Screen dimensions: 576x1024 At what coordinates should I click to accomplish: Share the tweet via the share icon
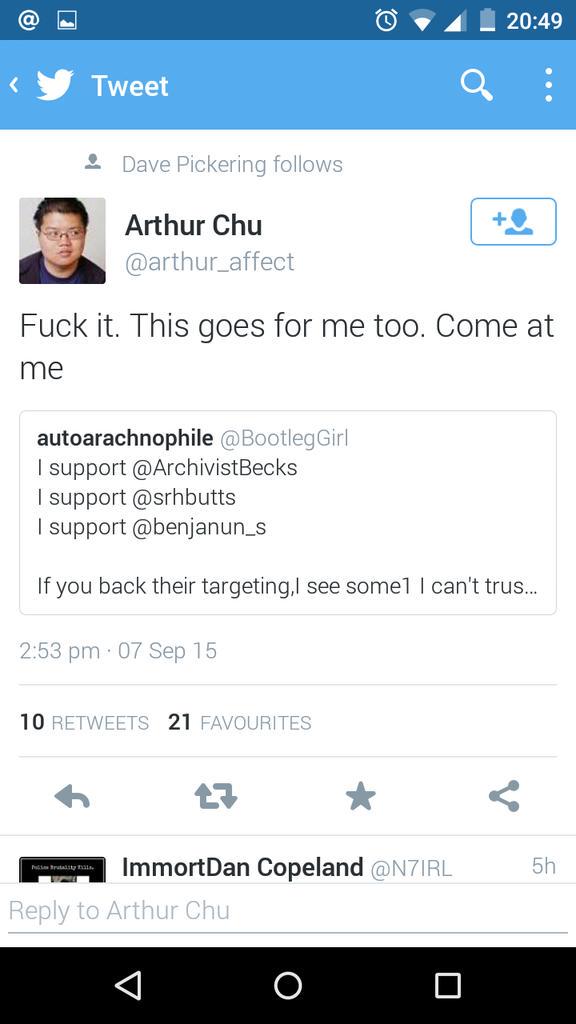pos(504,795)
